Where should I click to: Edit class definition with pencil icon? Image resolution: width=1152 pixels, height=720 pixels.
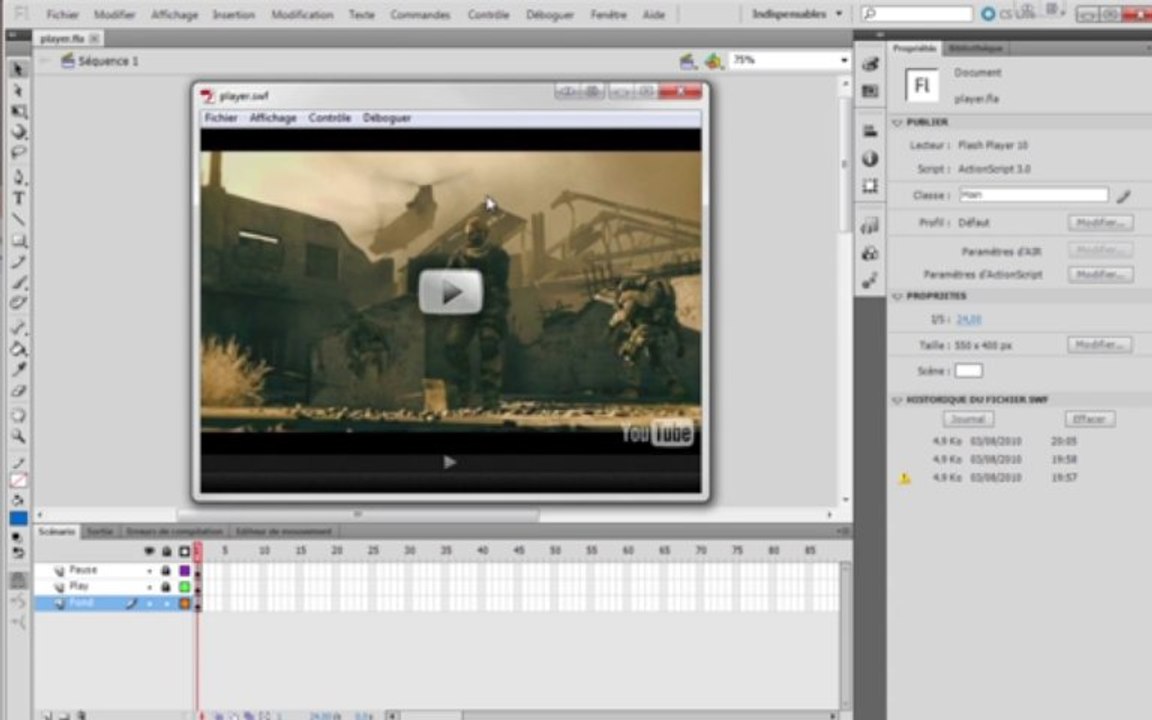coord(1123,195)
